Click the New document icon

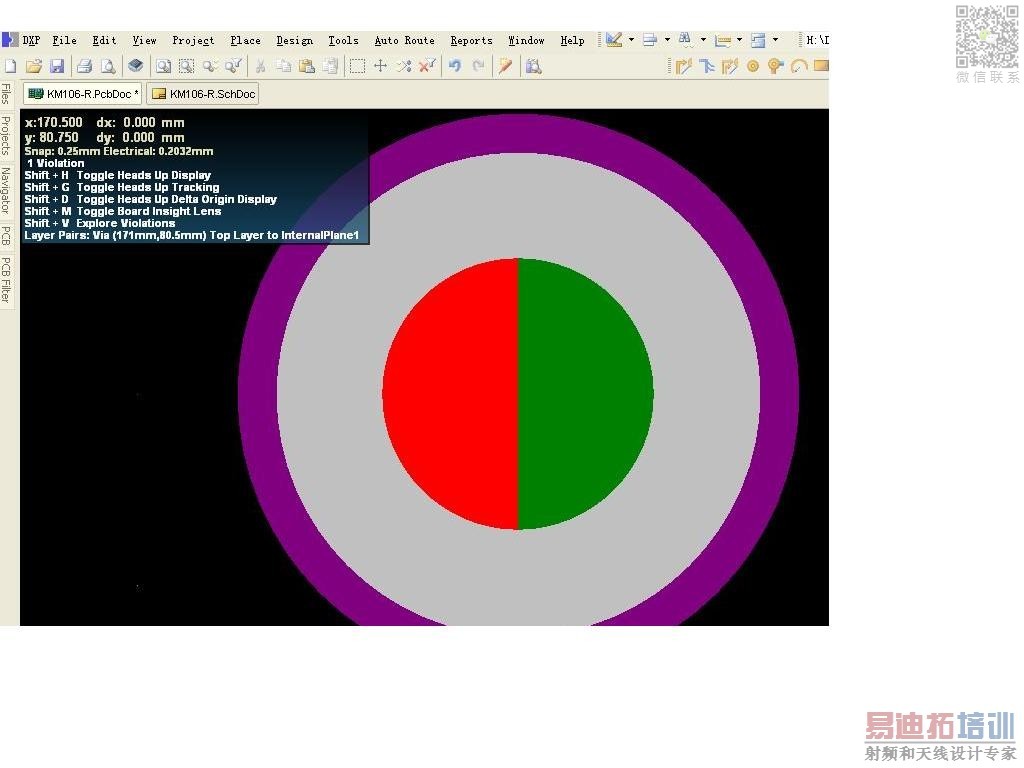click(x=10, y=66)
